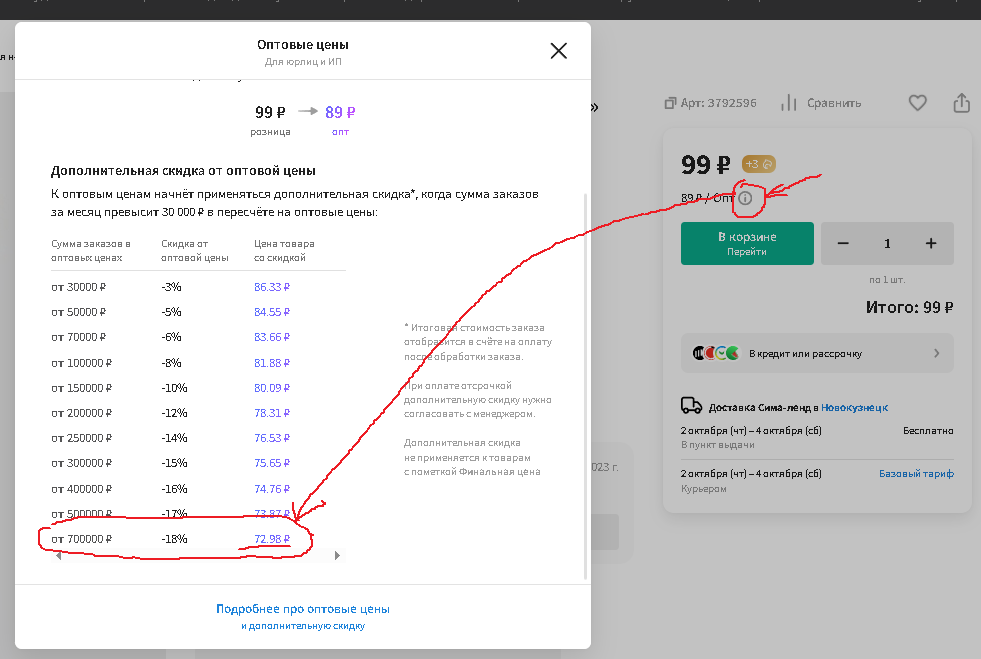The image size is (981, 659).
Task: Click the quantity input field
Action: point(887,243)
